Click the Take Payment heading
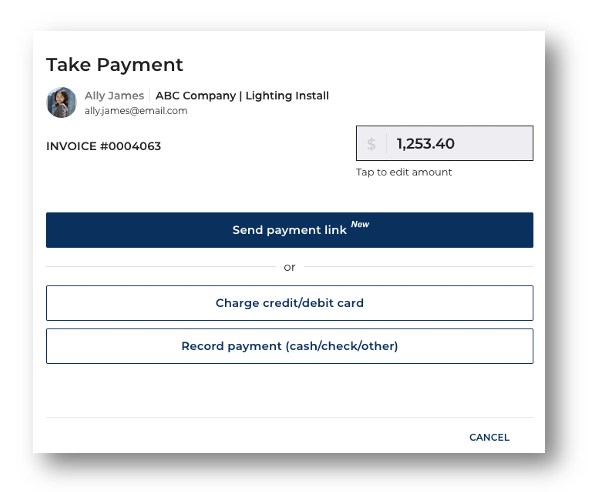The height and width of the screenshot is (492, 607). click(115, 65)
